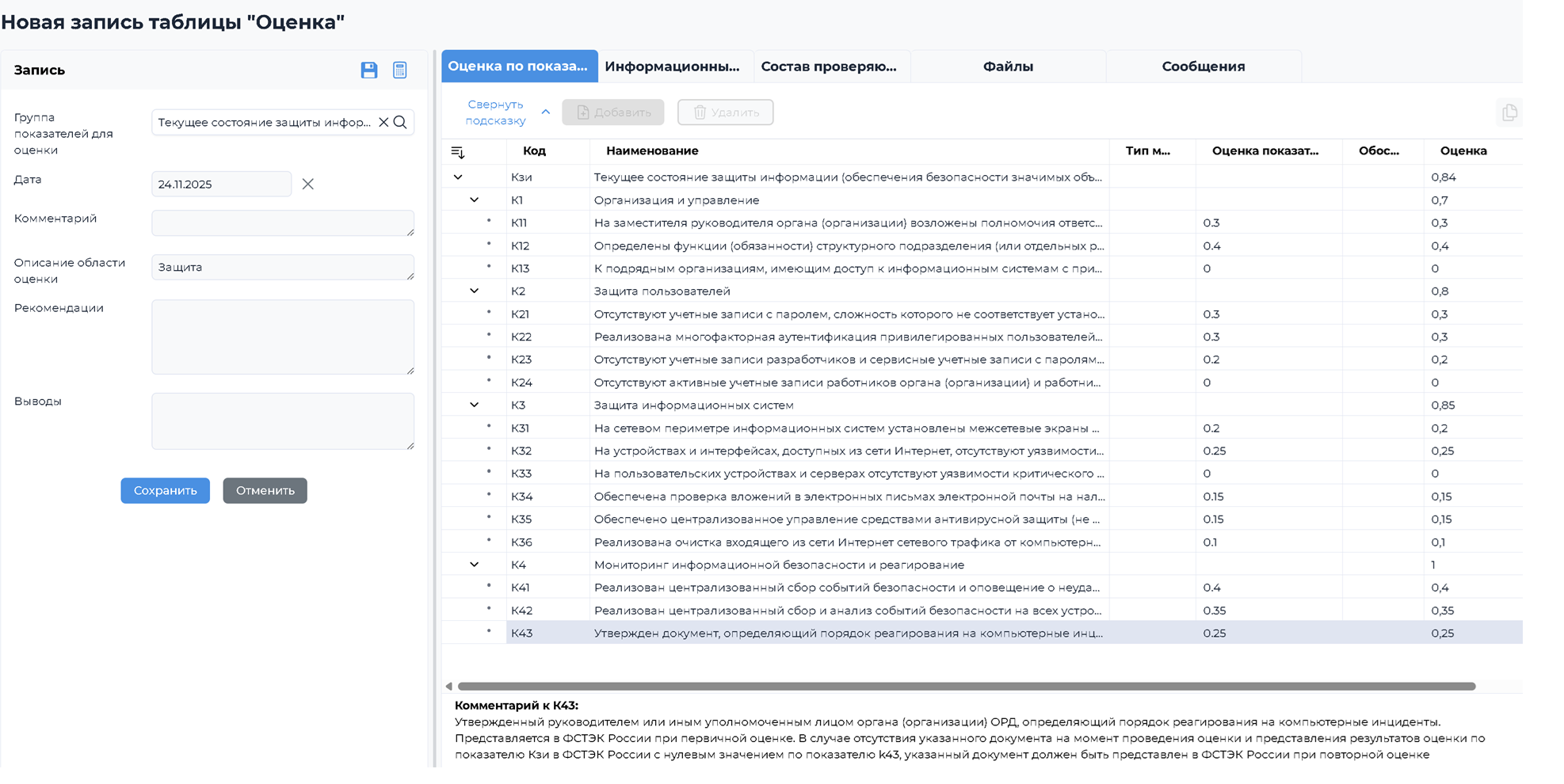Collapse the К3 Защита информационных систем group

coord(474,405)
